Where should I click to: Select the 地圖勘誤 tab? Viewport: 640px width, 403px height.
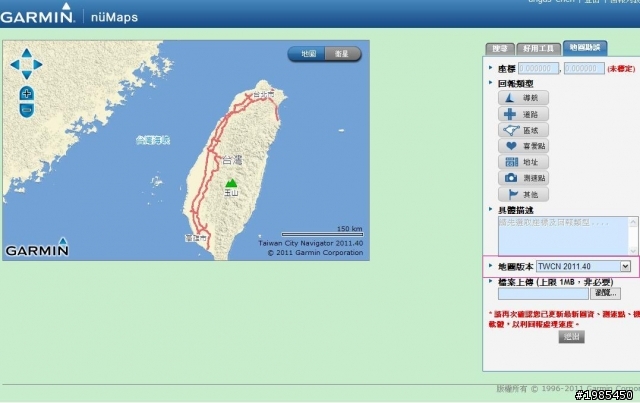585,48
